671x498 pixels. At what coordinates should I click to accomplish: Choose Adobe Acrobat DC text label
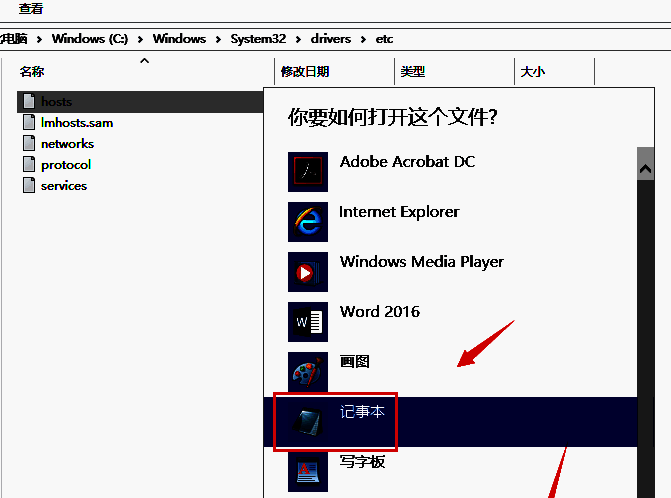click(x=407, y=162)
